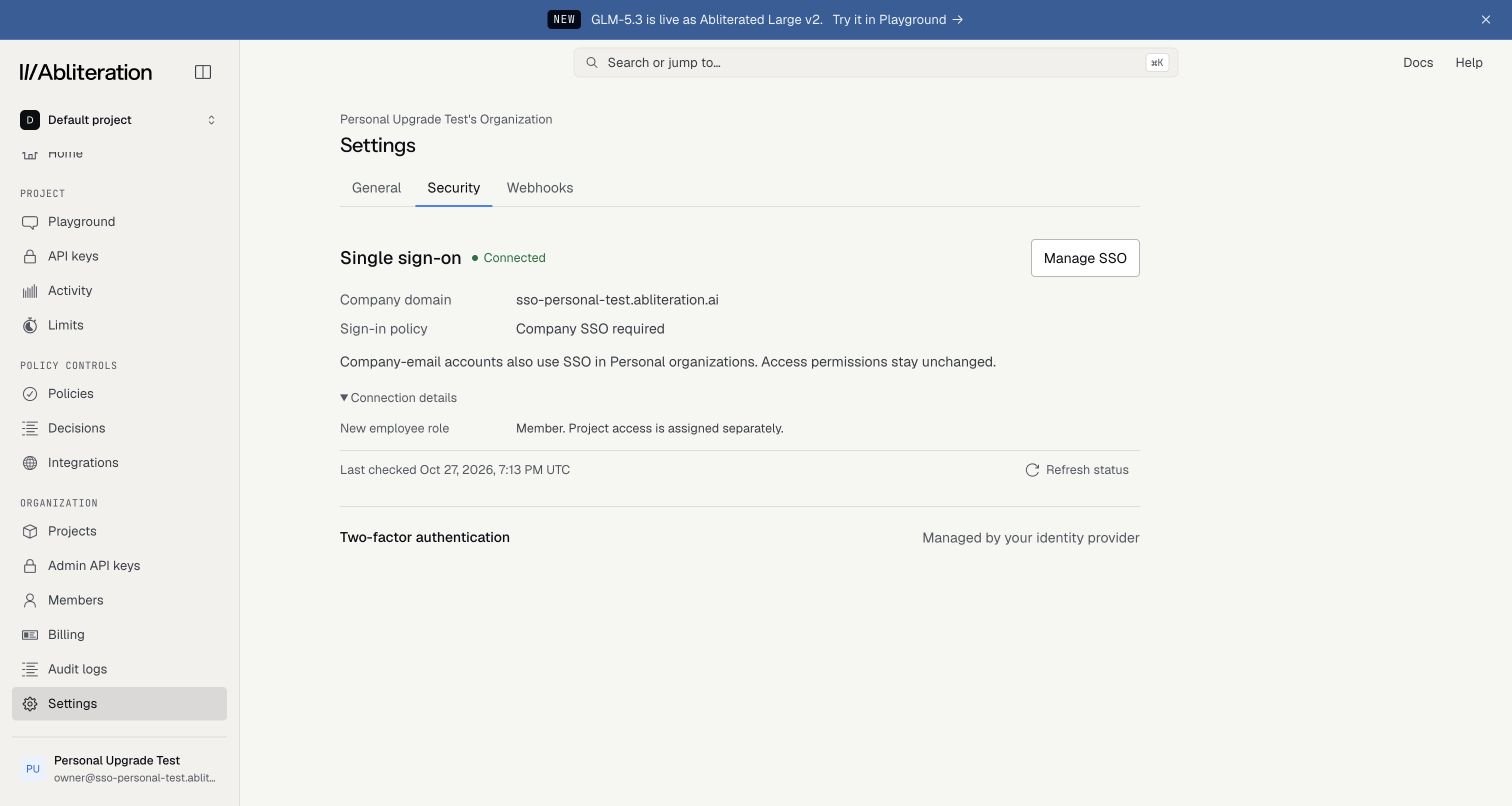Click the Audit logs list icon

tap(30, 669)
